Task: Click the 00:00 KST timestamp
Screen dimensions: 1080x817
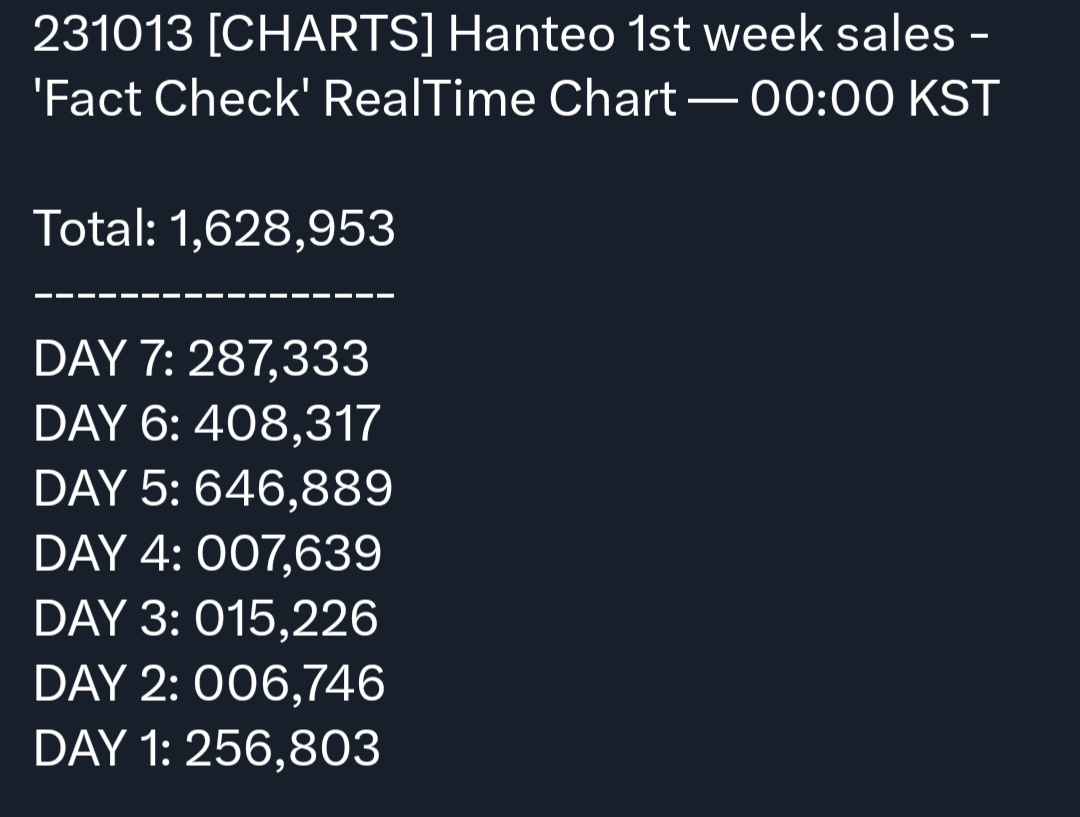Action: [874, 99]
